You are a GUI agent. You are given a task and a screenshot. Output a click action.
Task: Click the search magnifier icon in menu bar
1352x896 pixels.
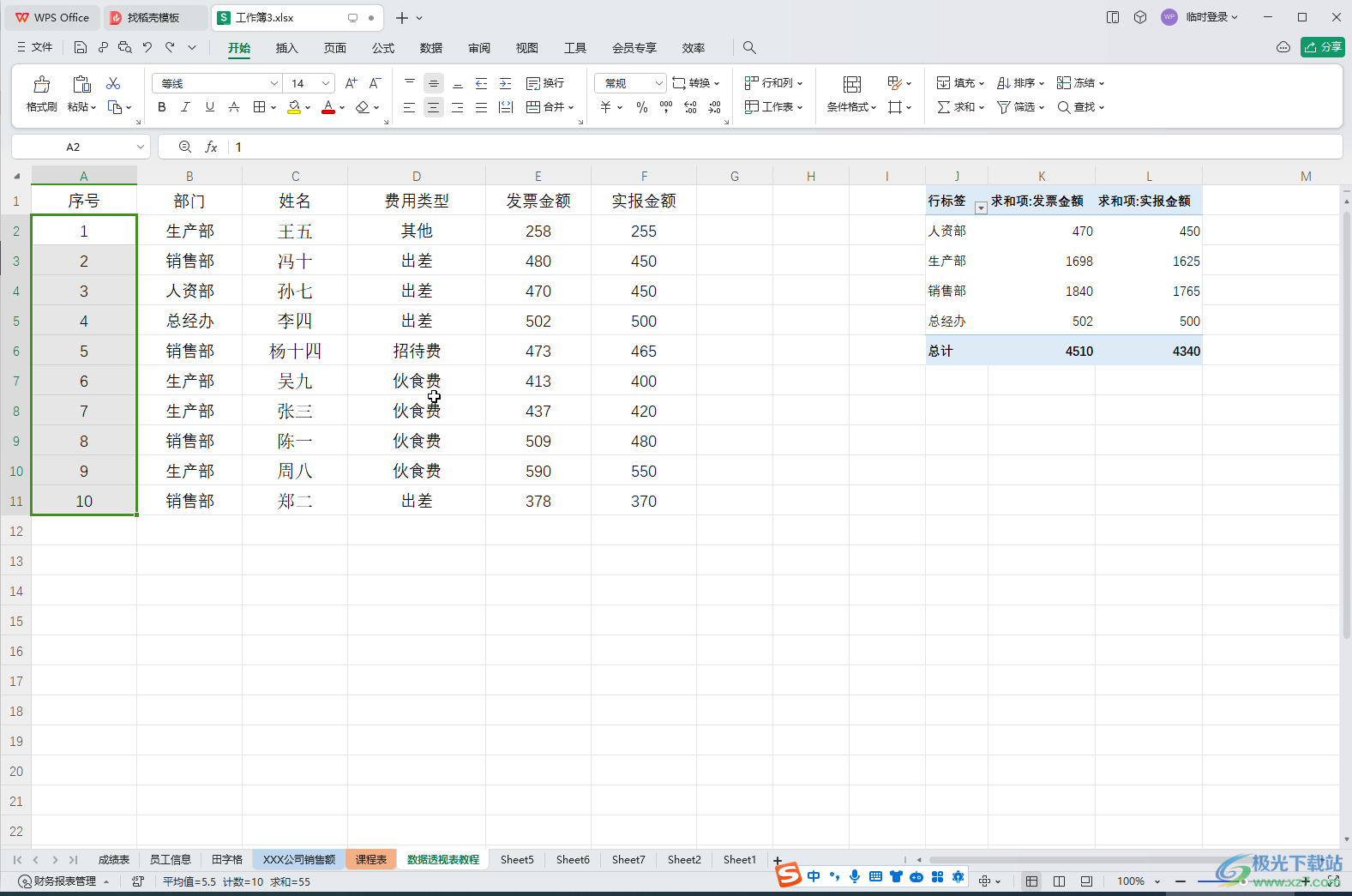coord(749,47)
